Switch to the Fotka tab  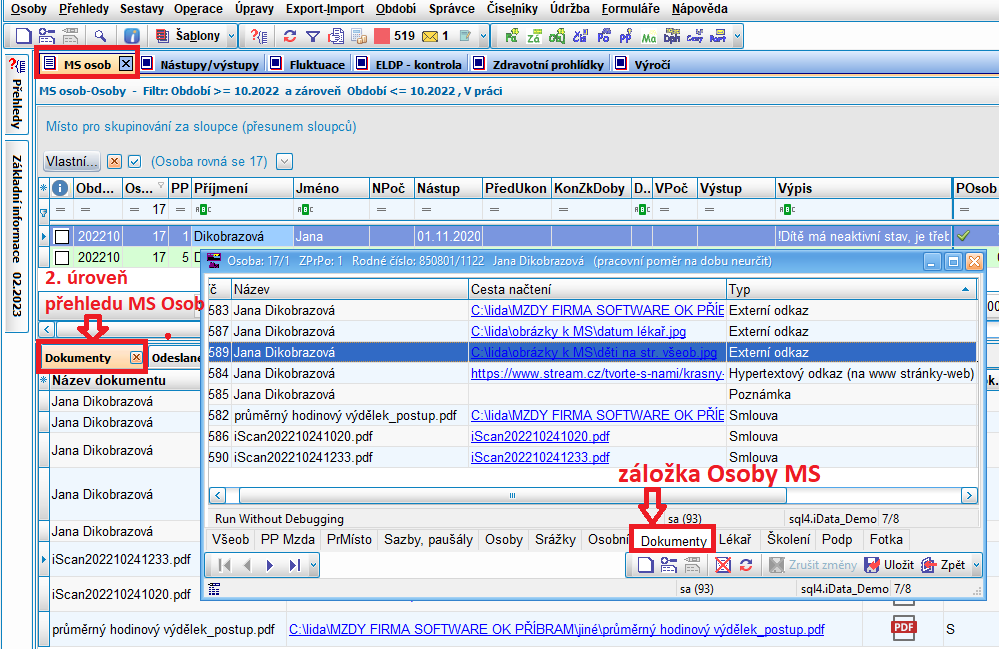(886, 539)
